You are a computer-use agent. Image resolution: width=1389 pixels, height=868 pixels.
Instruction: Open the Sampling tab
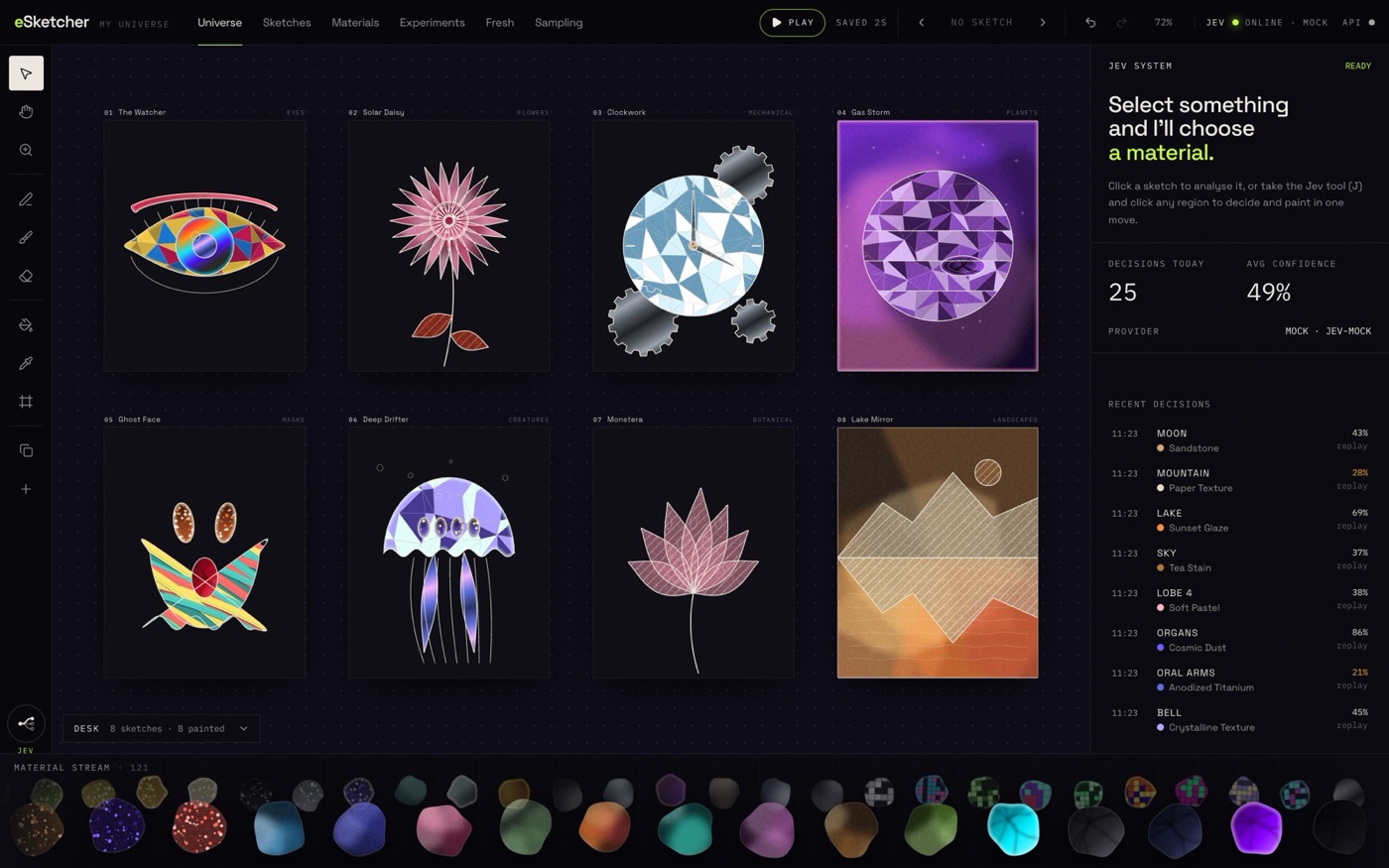coord(559,22)
